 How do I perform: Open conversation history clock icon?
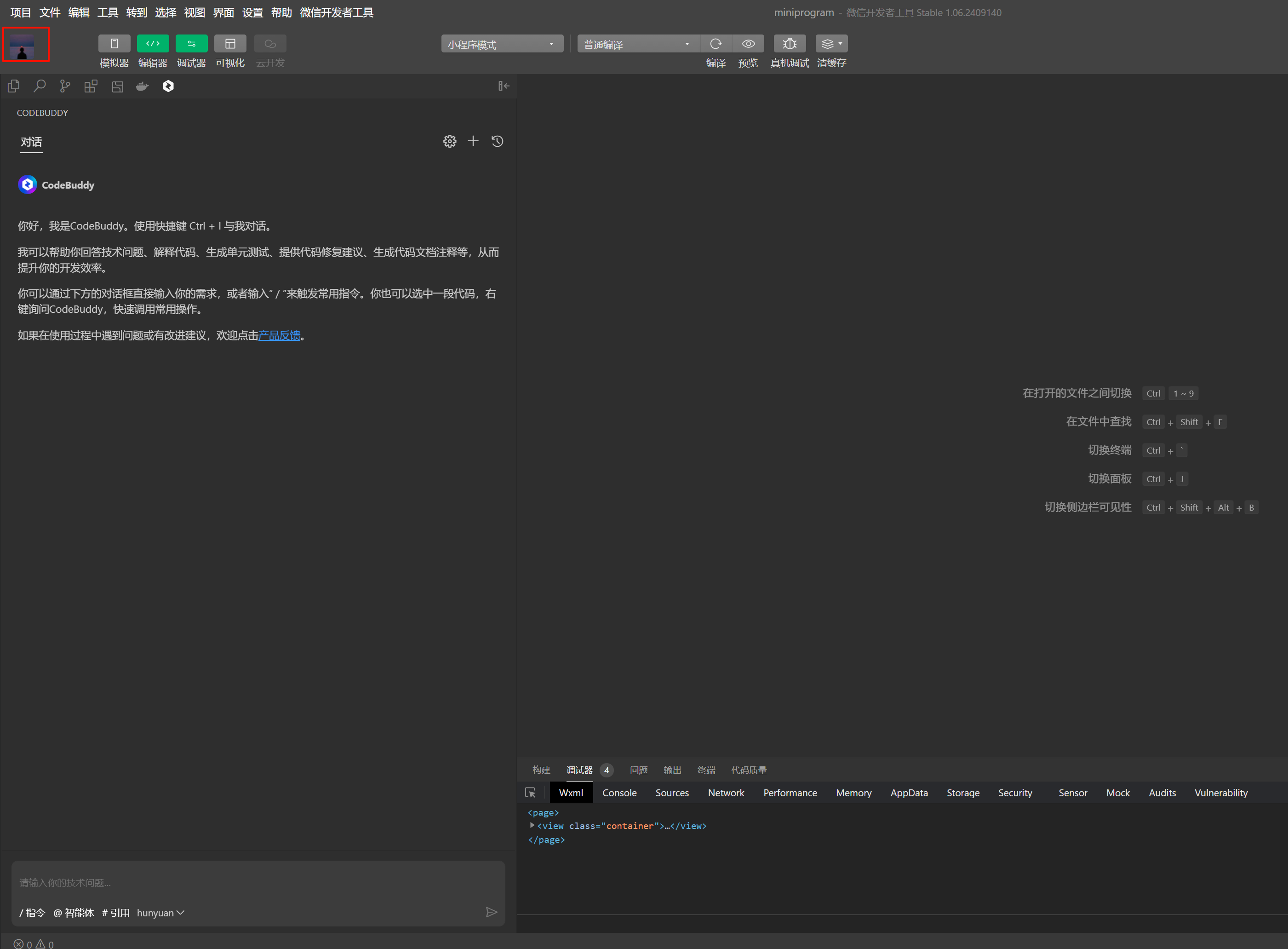(x=497, y=141)
